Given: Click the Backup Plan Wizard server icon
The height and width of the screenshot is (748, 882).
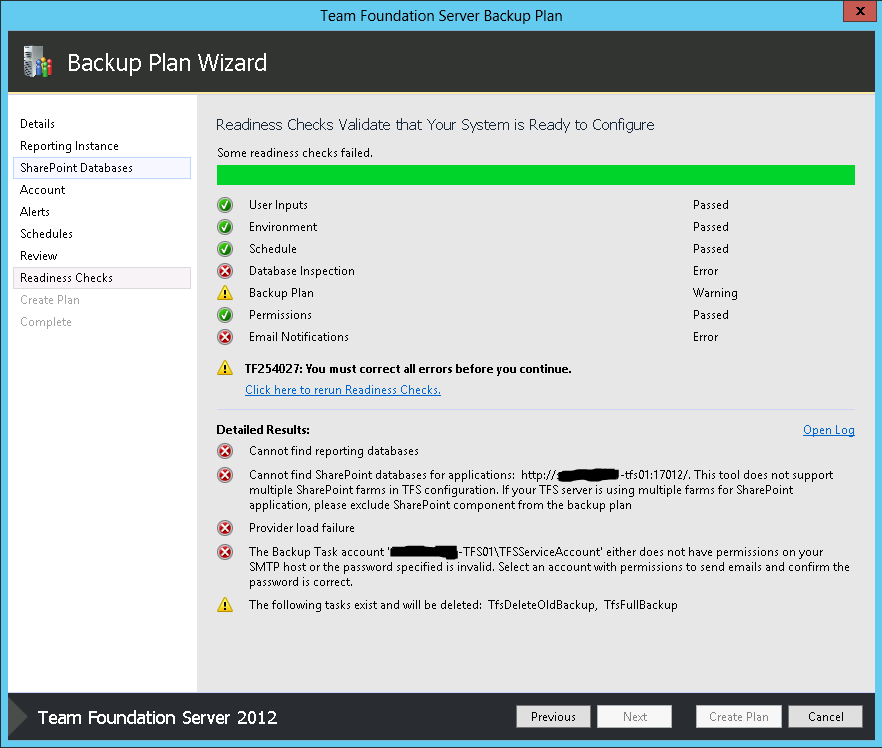Looking at the screenshot, I should (x=36, y=62).
